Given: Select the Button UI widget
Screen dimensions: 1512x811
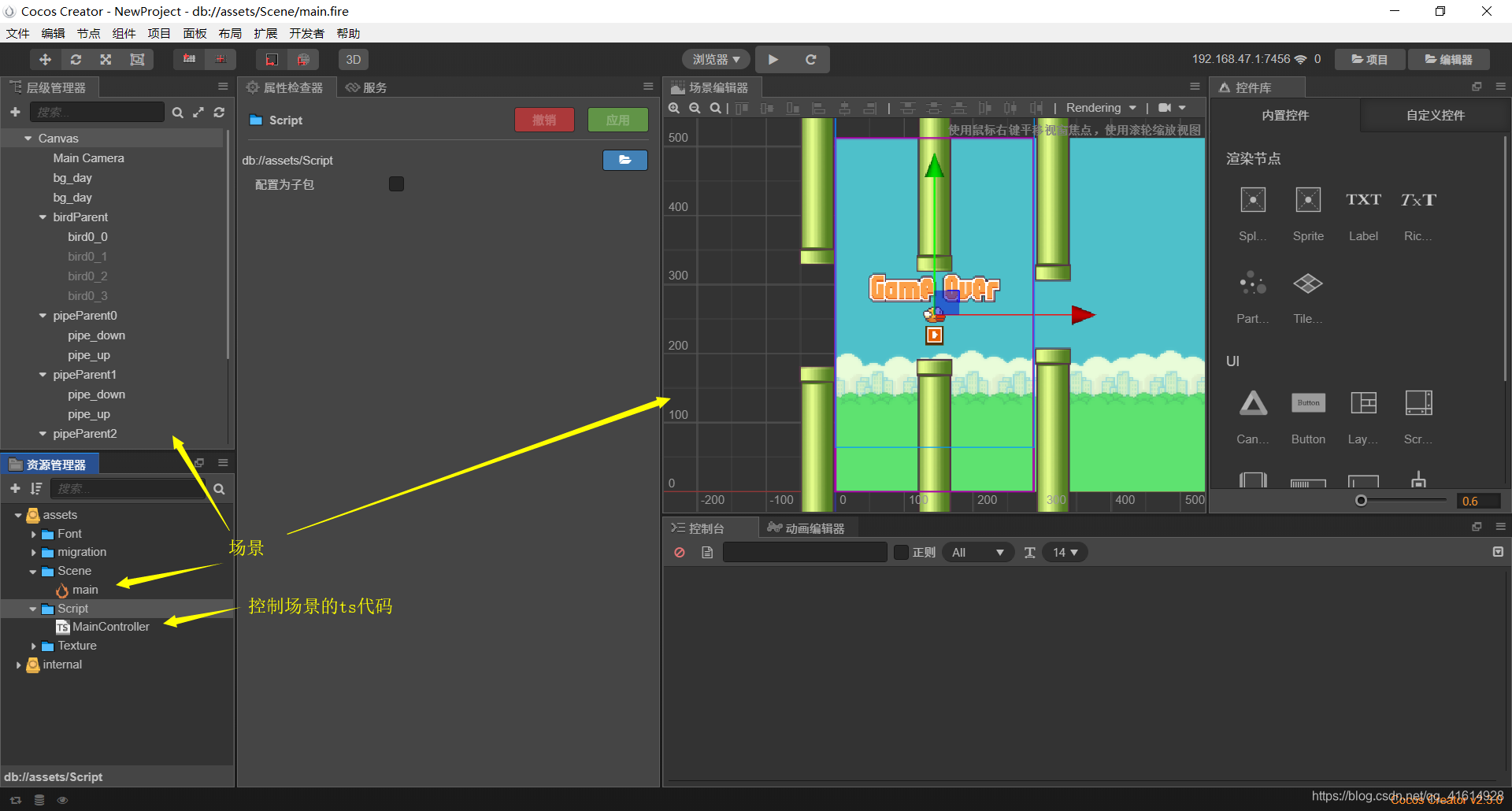Looking at the screenshot, I should pos(1308,417).
